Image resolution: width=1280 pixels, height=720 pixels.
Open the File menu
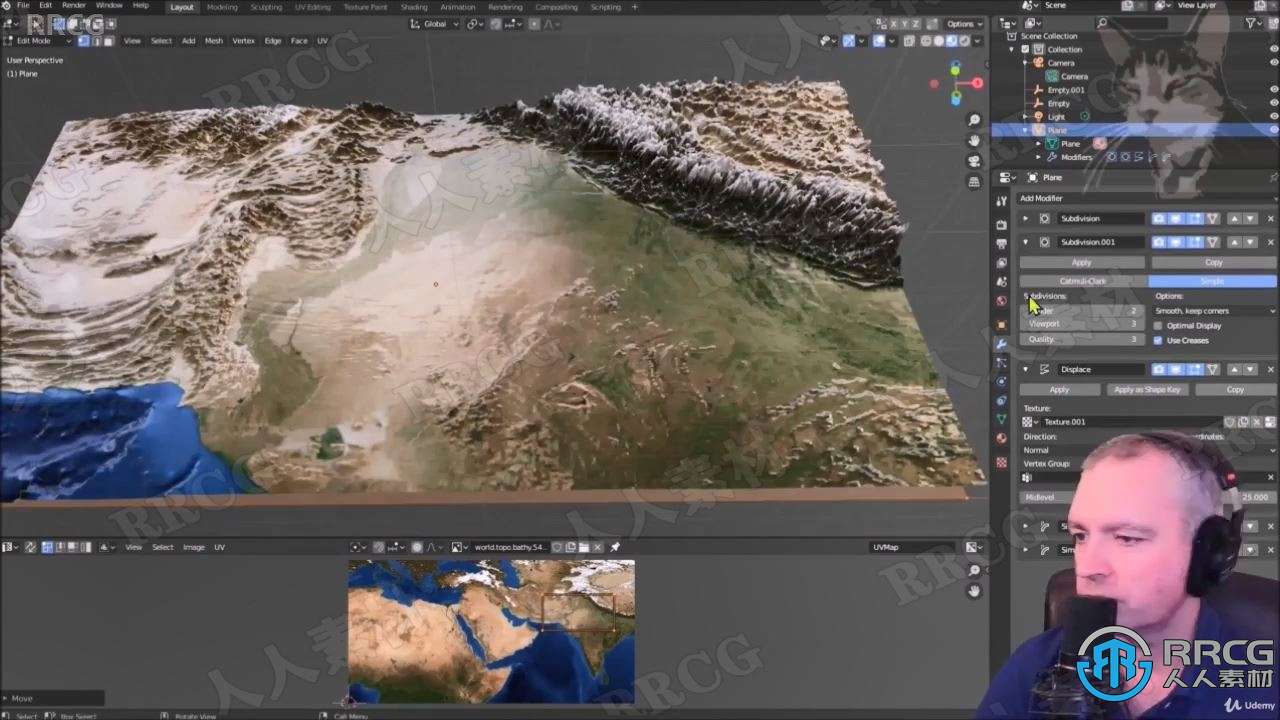22,6
